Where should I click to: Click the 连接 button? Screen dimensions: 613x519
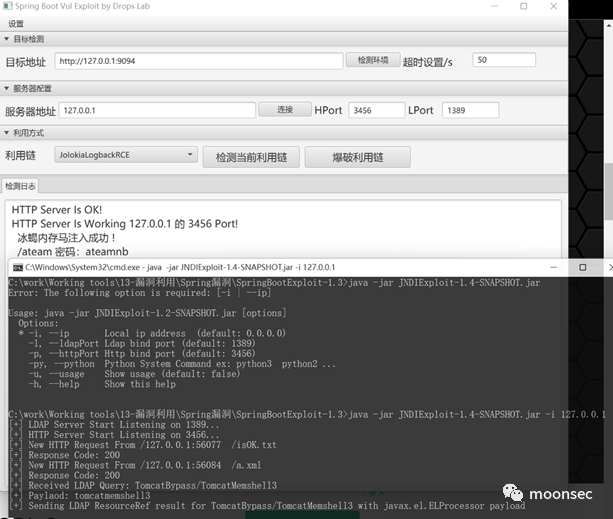[285, 110]
